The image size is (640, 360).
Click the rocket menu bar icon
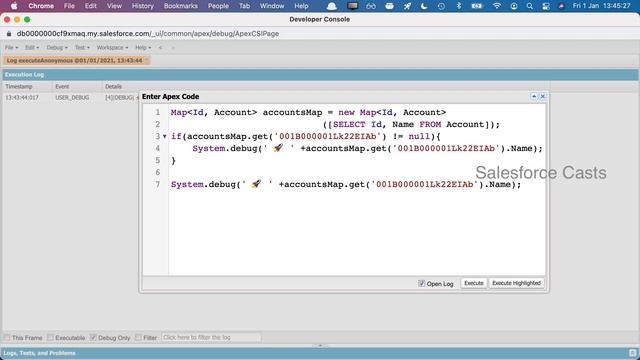[x=407, y=6]
